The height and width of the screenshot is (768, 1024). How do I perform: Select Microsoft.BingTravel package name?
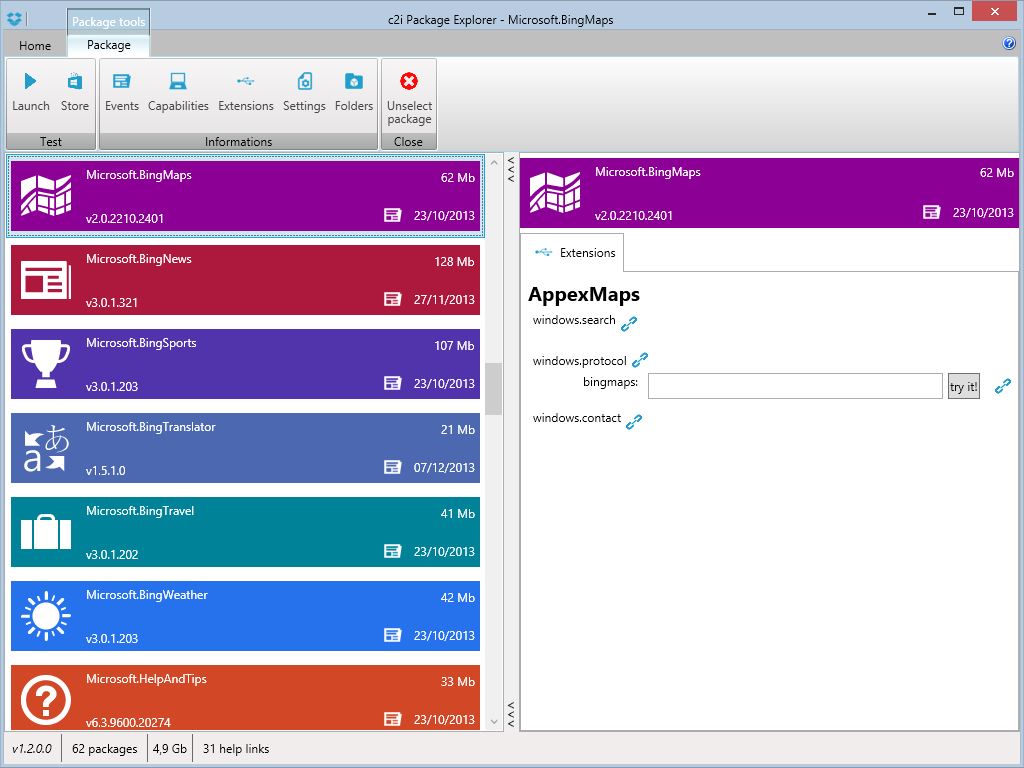pyautogui.click(x=140, y=511)
